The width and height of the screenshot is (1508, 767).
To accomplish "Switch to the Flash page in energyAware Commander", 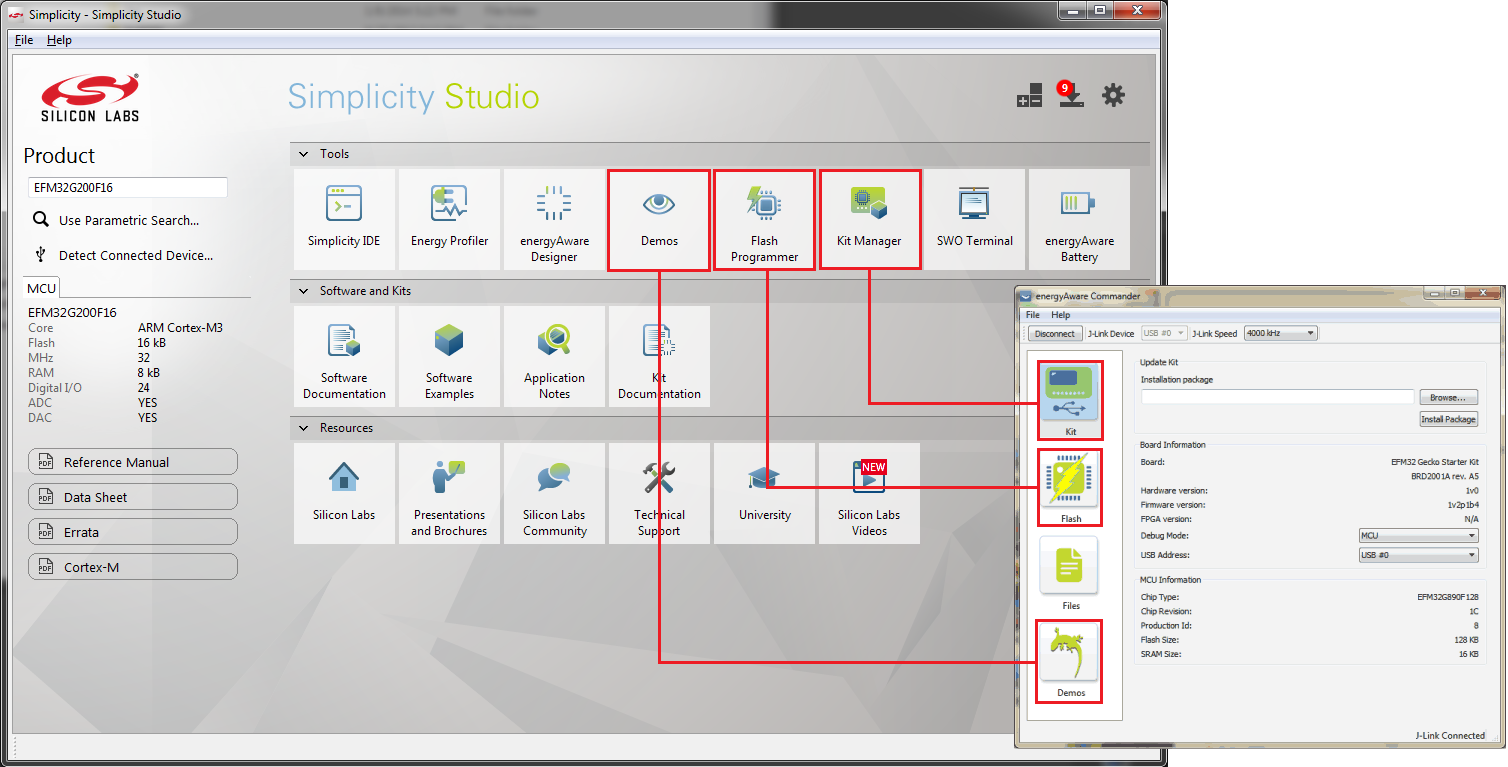I will tap(1070, 488).
